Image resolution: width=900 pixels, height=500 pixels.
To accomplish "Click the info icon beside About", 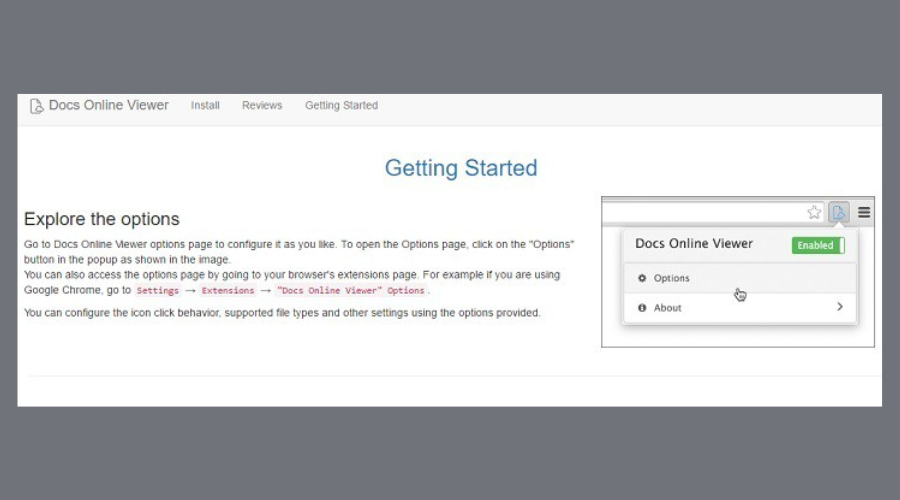I will (x=642, y=308).
